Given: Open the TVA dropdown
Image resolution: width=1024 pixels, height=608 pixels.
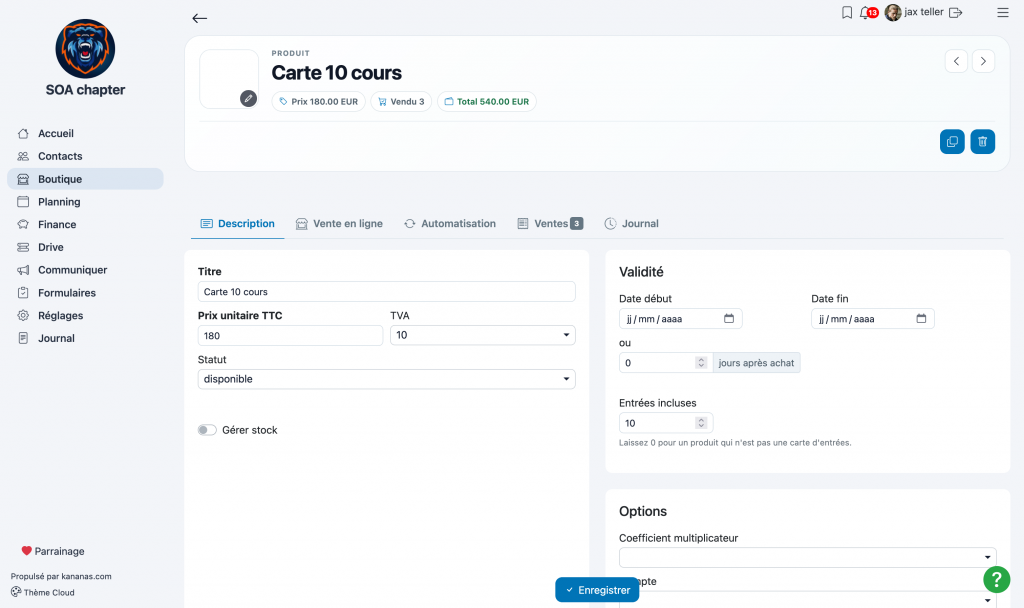Looking at the screenshot, I should 483,335.
